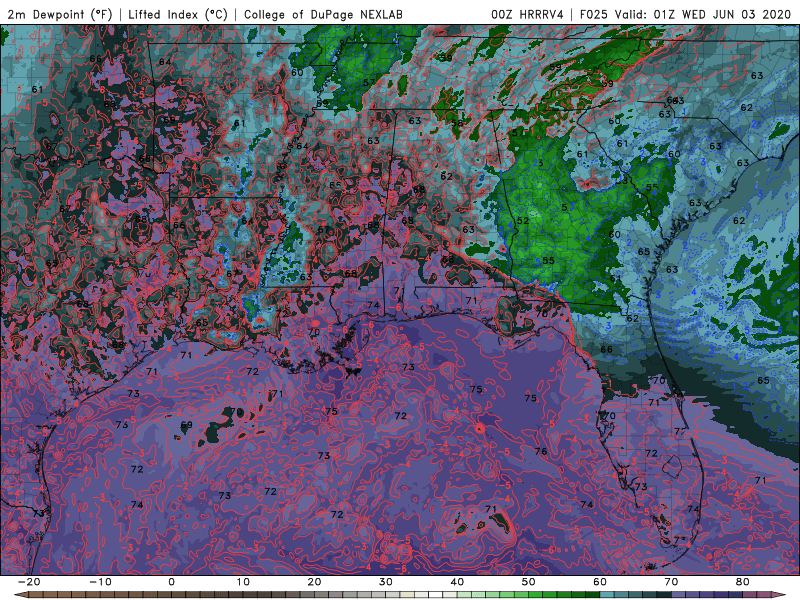This screenshot has height=600, width=800.
Task: Click the 40 label on the color scale
Action: coord(457,582)
